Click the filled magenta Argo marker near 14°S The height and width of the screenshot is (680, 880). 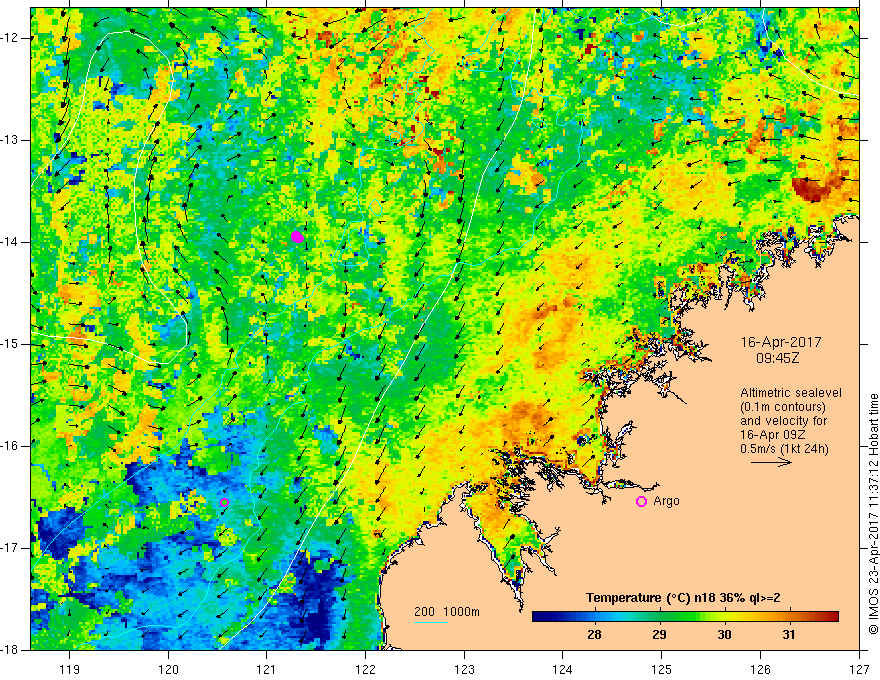click(x=297, y=237)
